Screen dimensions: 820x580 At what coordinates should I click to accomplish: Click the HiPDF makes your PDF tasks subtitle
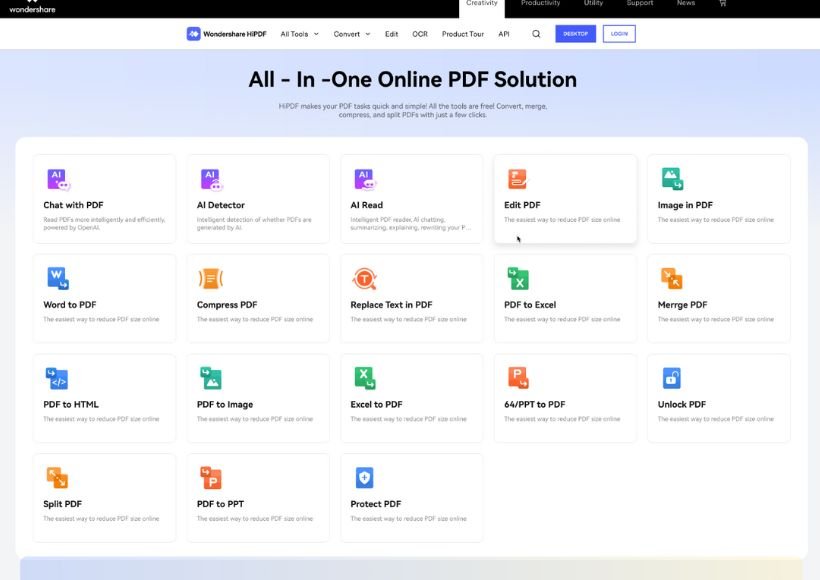(413, 110)
